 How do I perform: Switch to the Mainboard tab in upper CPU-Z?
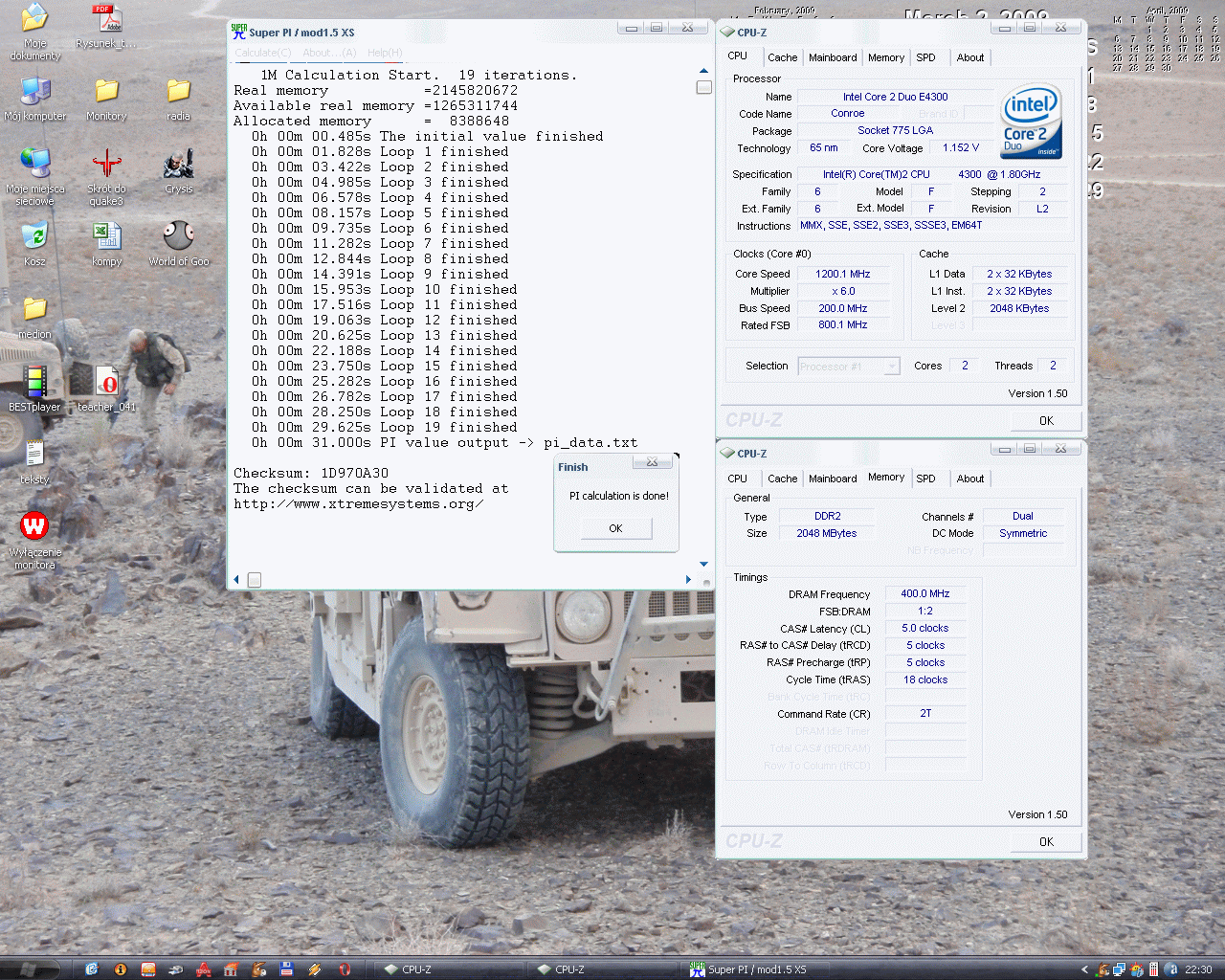click(833, 57)
